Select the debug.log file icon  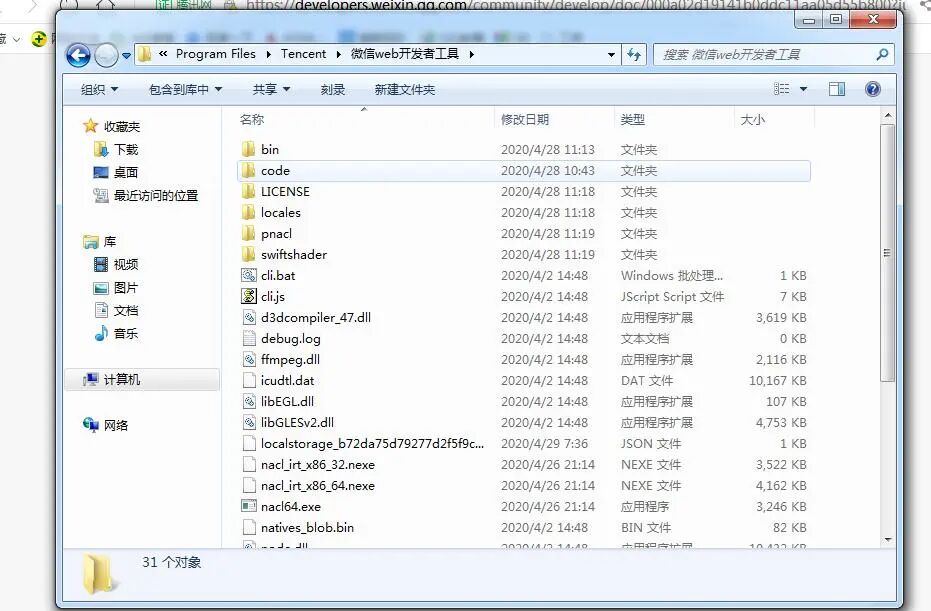pos(248,338)
